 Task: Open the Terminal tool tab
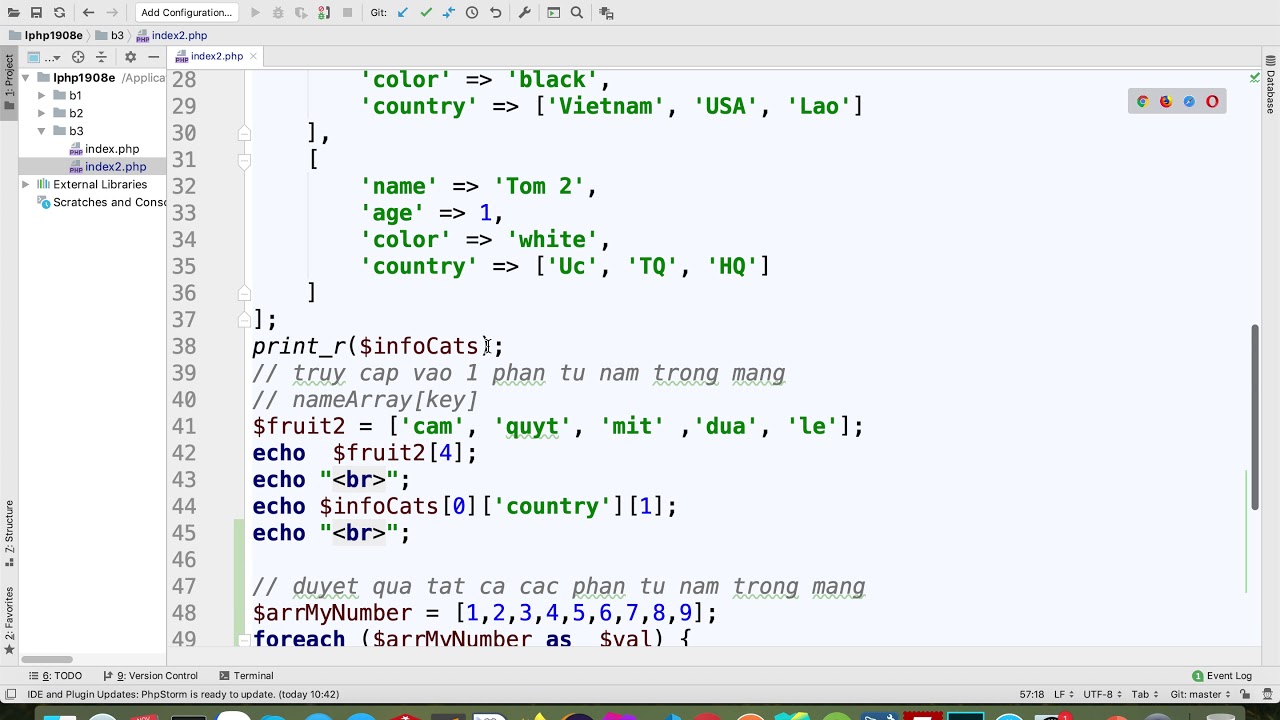pos(246,676)
